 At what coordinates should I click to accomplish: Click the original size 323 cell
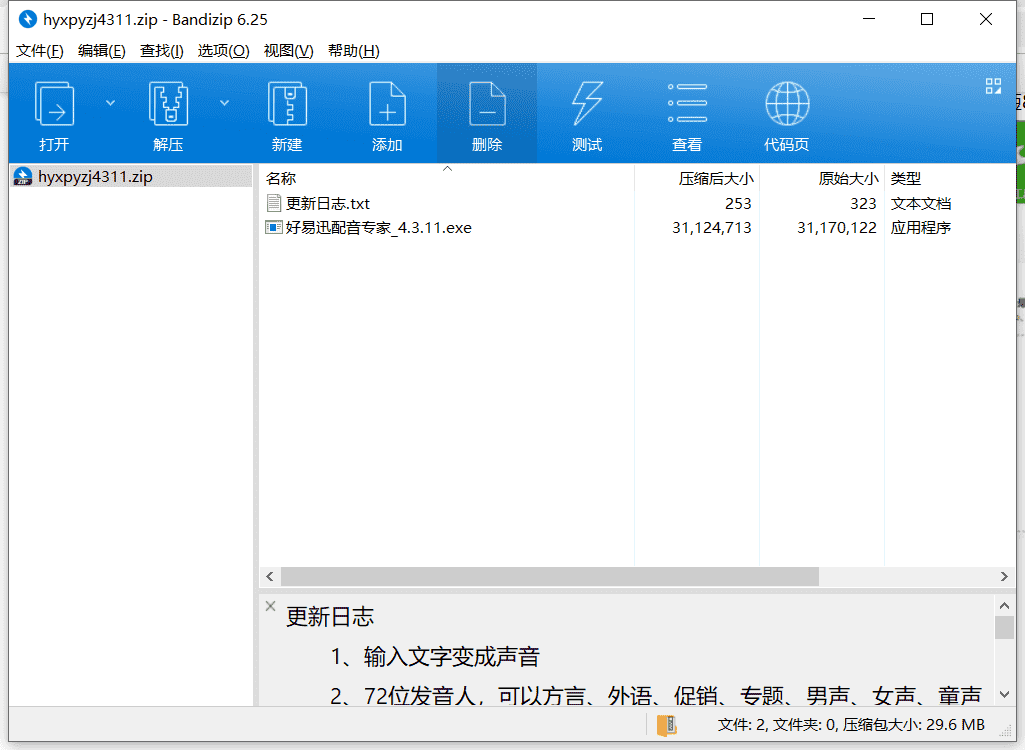click(x=863, y=203)
